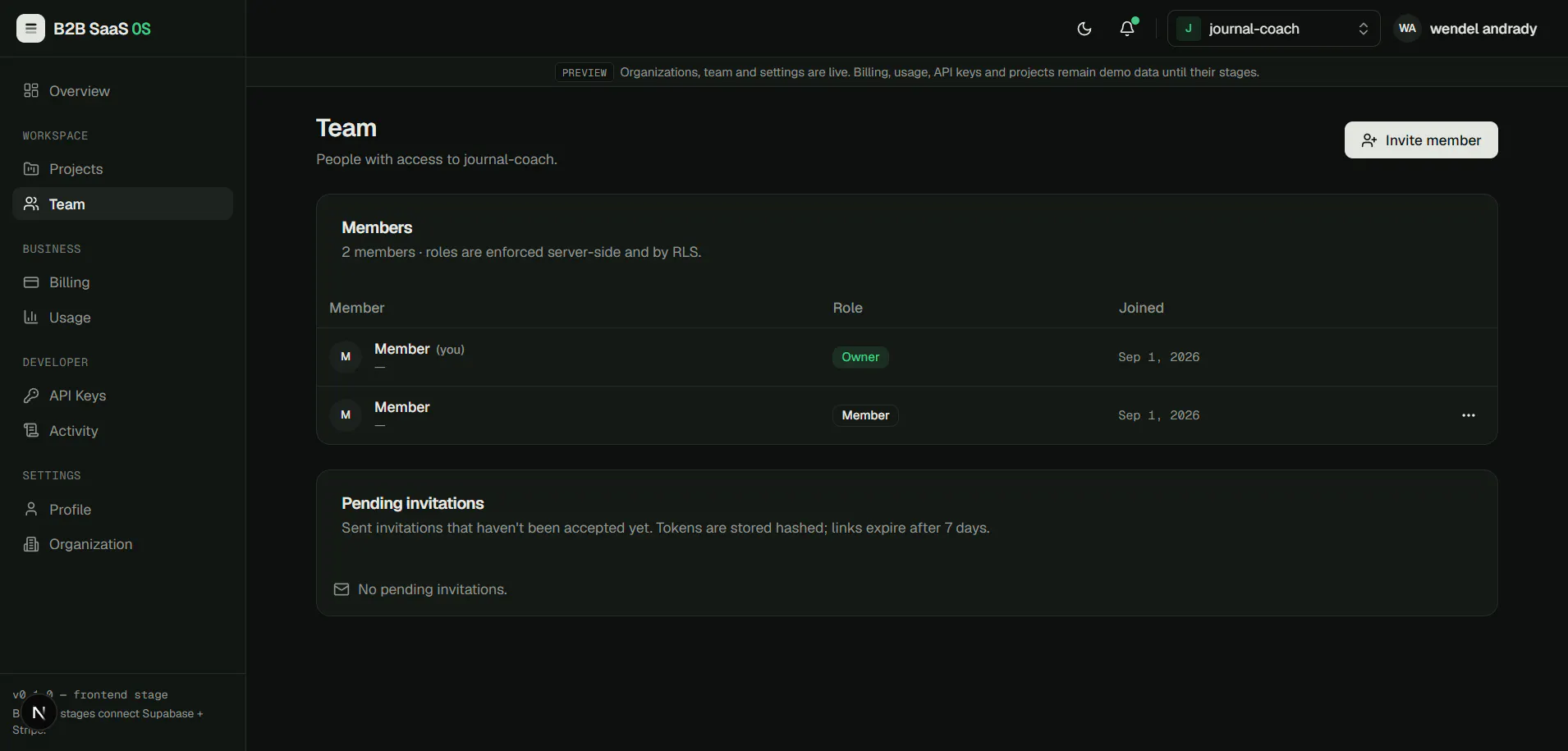Image resolution: width=1568 pixels, height=751 pixels.
Task: Click the WA user avatar
Action: click(1407, 29)
